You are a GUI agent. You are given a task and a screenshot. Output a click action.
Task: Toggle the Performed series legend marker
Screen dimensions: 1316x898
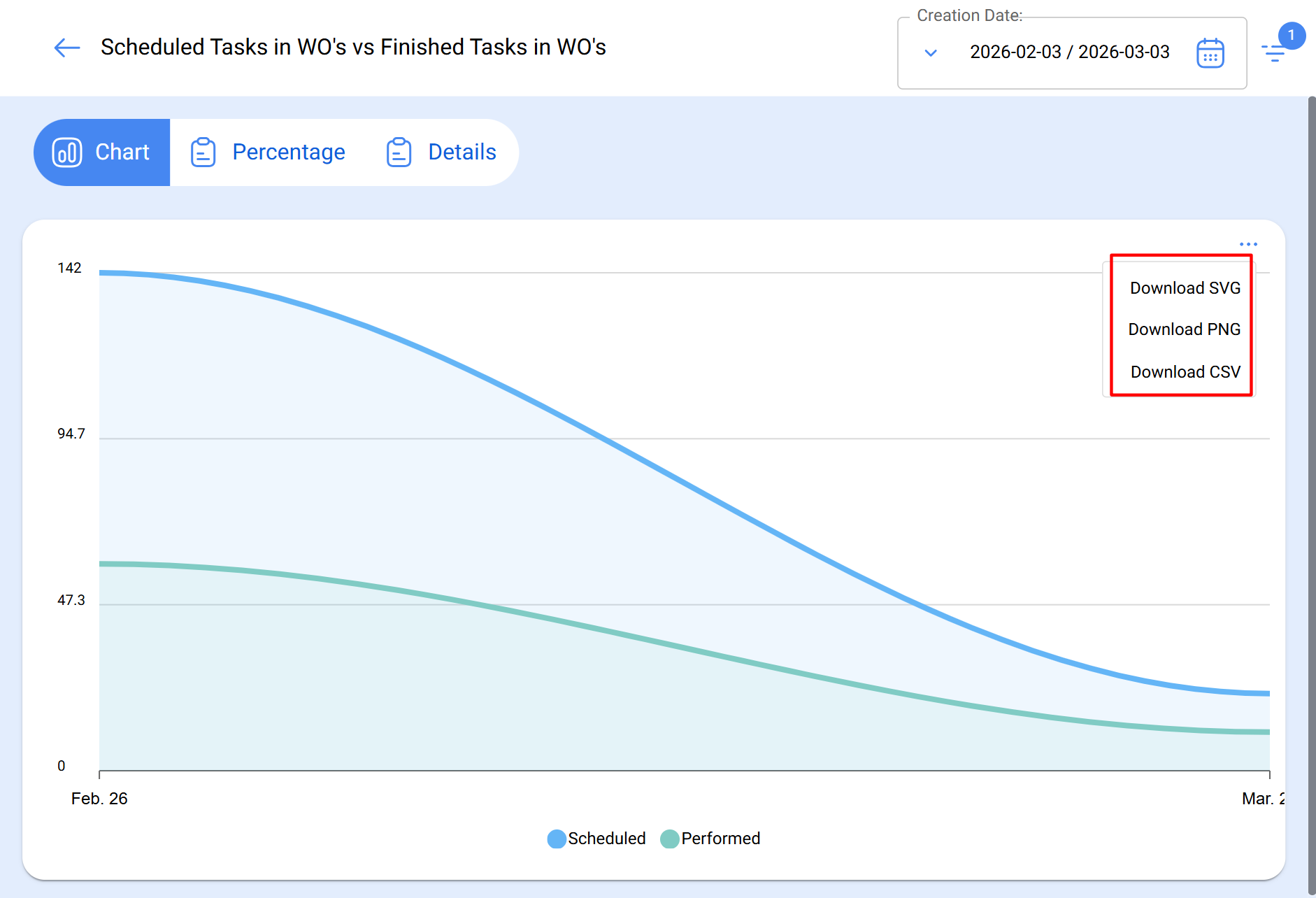(x=670, y=839)
